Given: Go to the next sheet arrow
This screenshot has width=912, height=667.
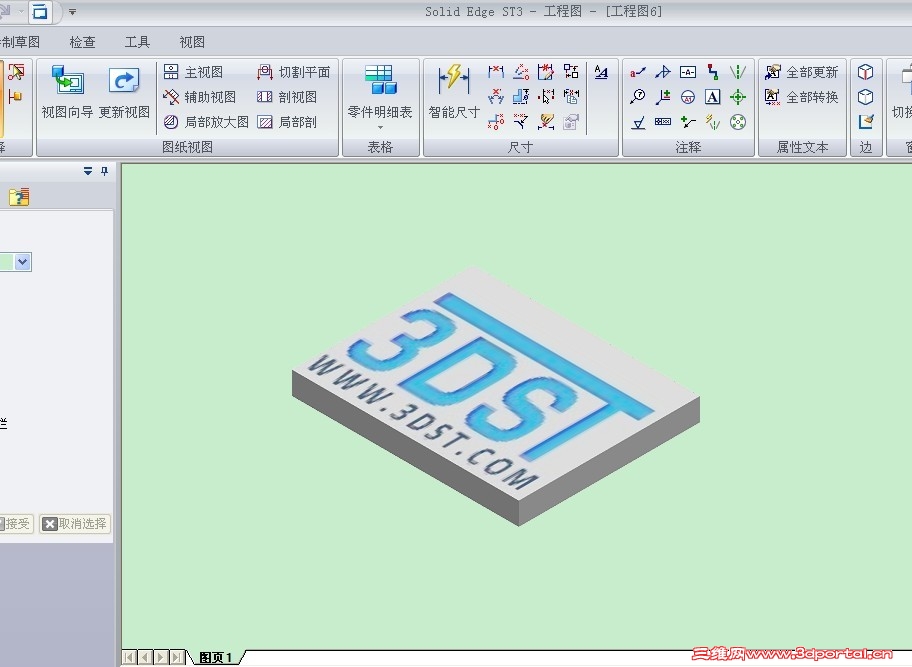Looking at the screenshot, I should pos(161,658).
